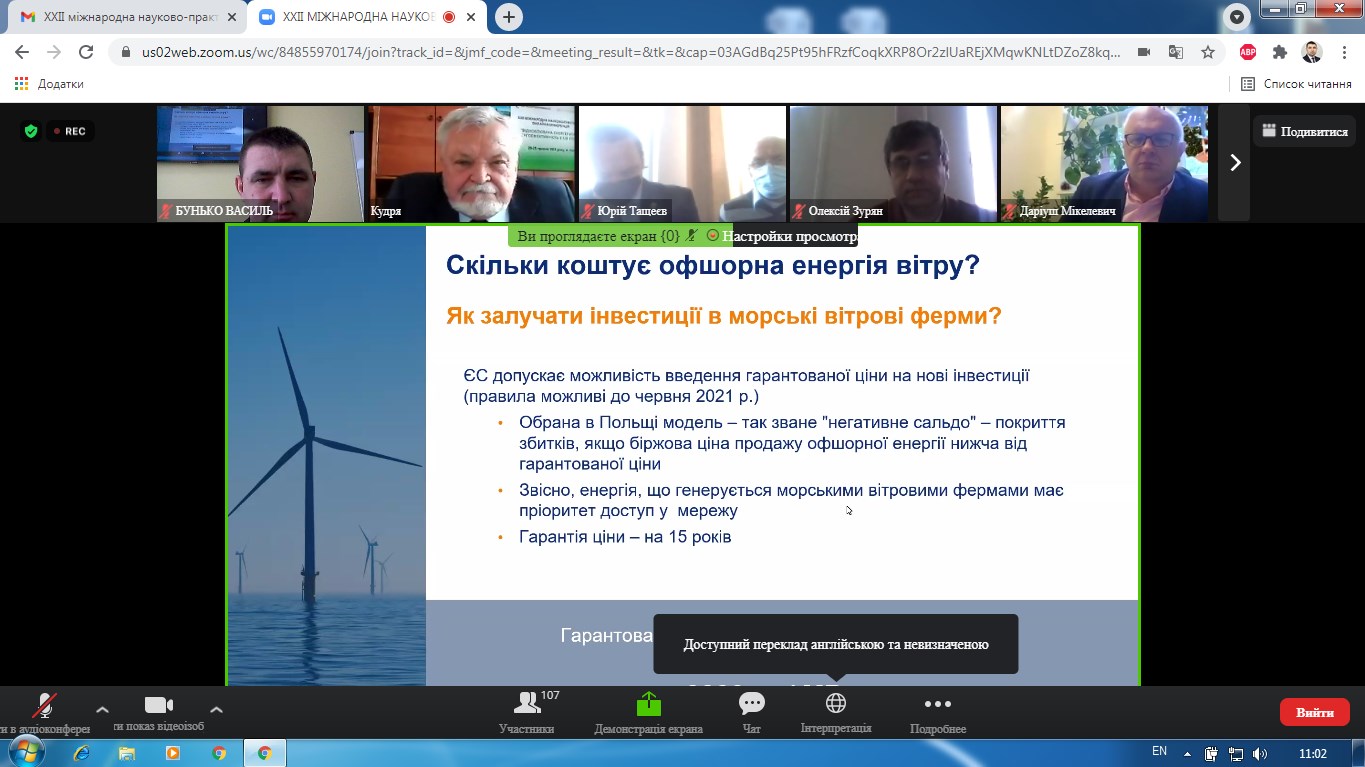Click the camera permission icon in address bar
The width and height of the screenshot is (1365, 767).
(x=1144, y=52)
